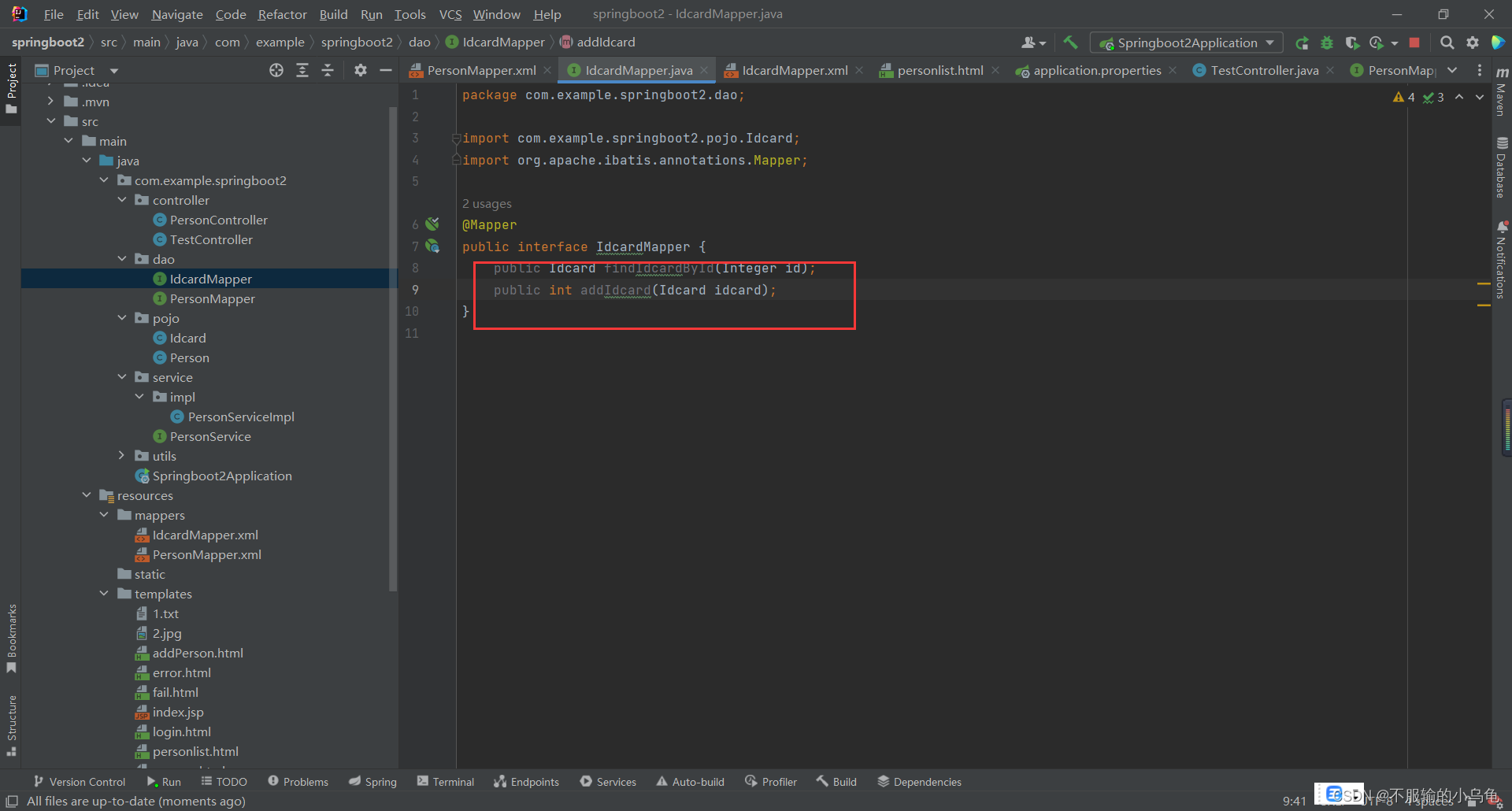Expand all in Project panel
Image resolution: width=1512 pixels, height=811 pixels.
(302, 70)
